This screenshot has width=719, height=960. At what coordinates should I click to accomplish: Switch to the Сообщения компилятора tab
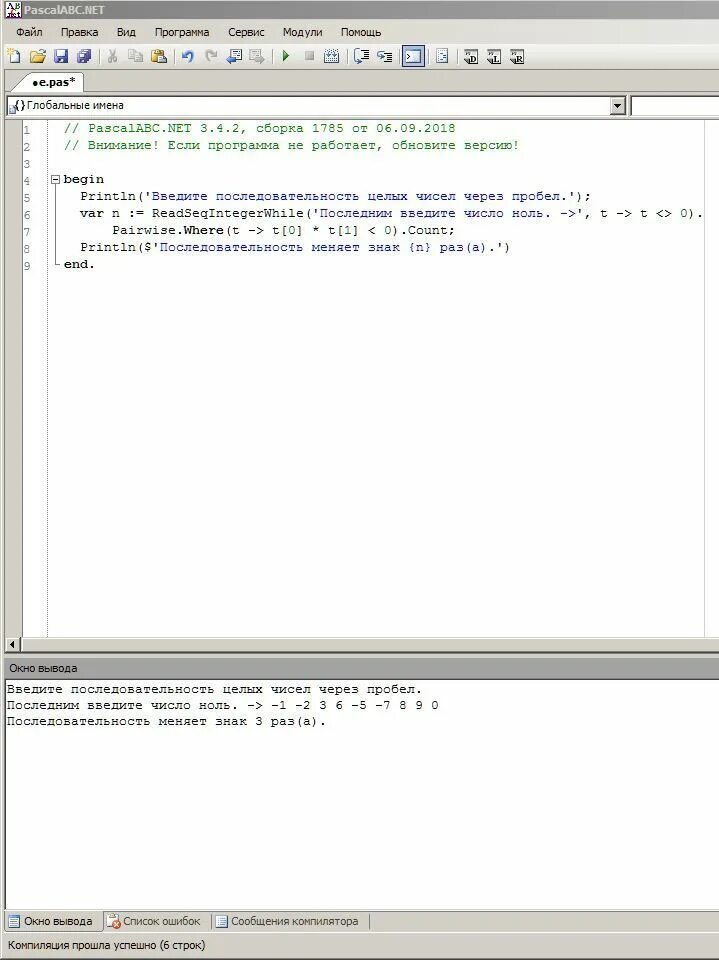pos(287,921)
